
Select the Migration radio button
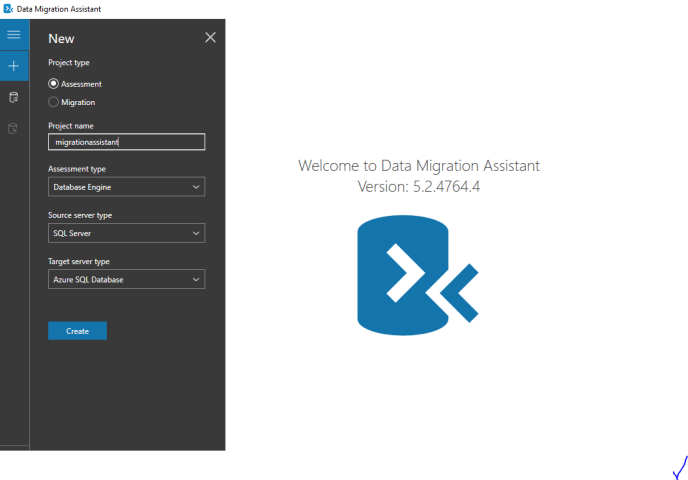(53, 102)
